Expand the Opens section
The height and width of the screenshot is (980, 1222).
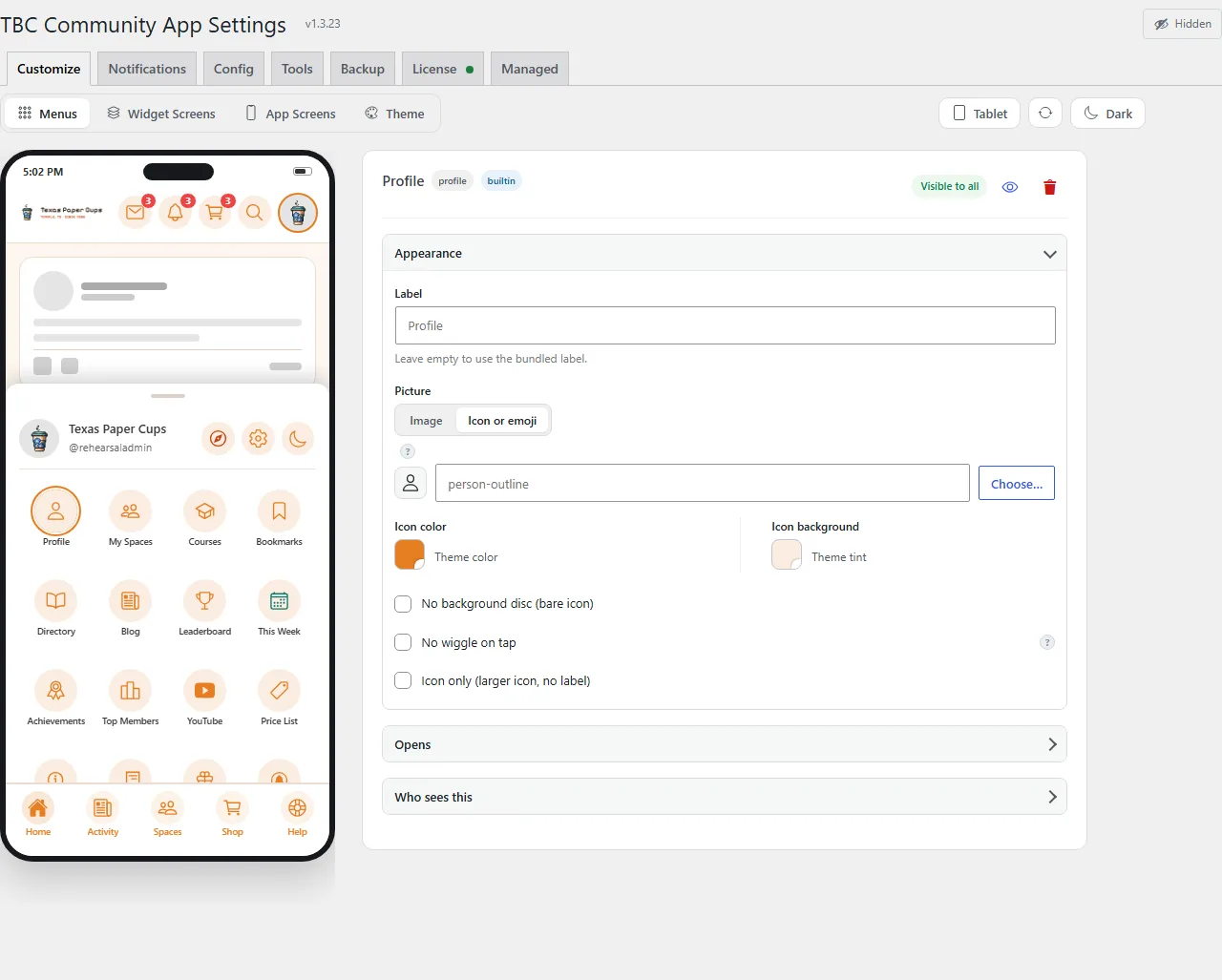(725, 744)
